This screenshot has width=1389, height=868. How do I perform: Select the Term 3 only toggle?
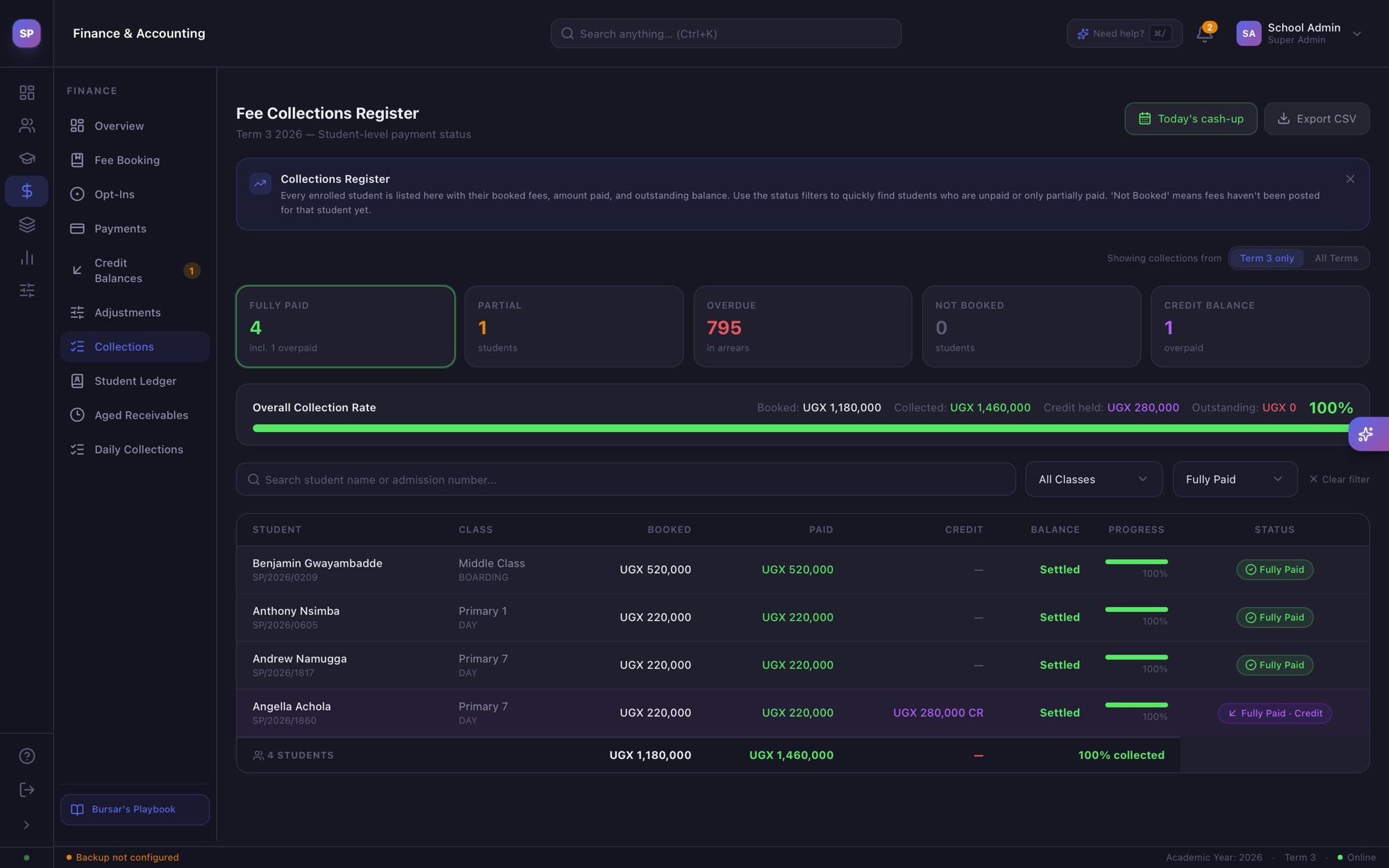pyautogui.click(x=1267, y=258)
